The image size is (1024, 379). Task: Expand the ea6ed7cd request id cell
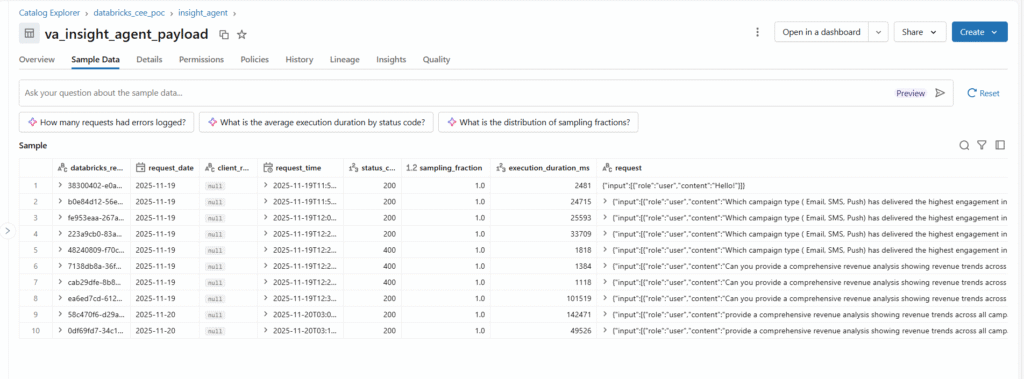coord(59,298)
